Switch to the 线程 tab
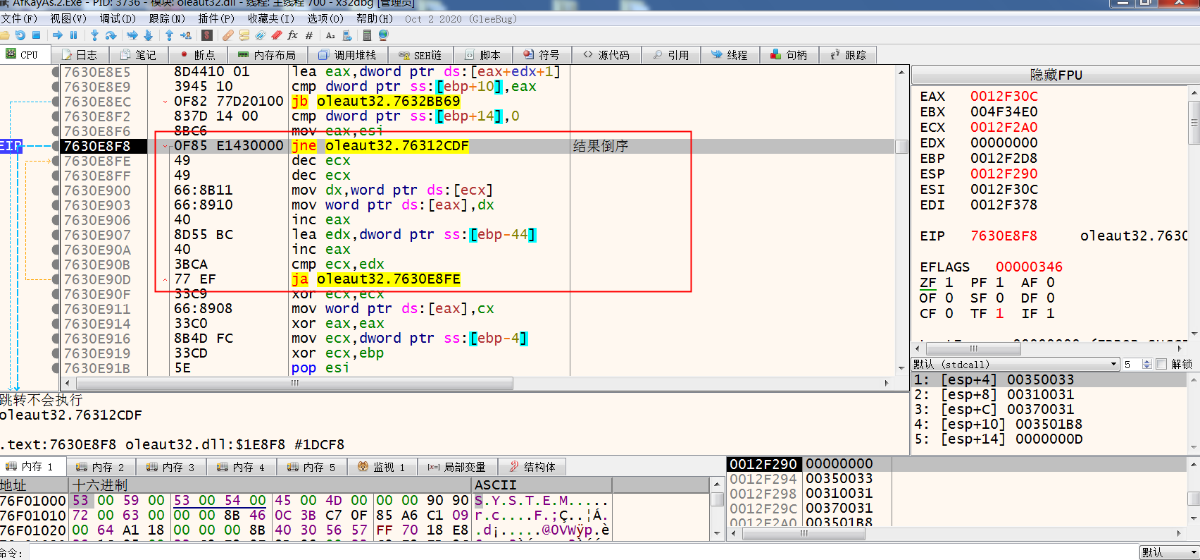This screenshot has width=1200, height=560. (x=728, y=55)
